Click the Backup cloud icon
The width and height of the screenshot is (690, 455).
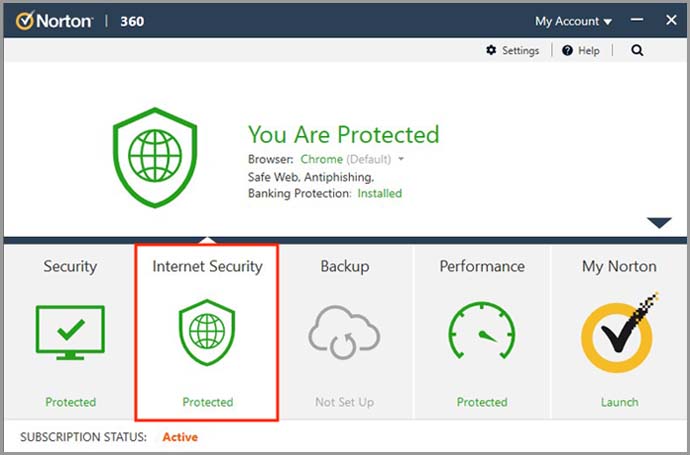(345, 333)
